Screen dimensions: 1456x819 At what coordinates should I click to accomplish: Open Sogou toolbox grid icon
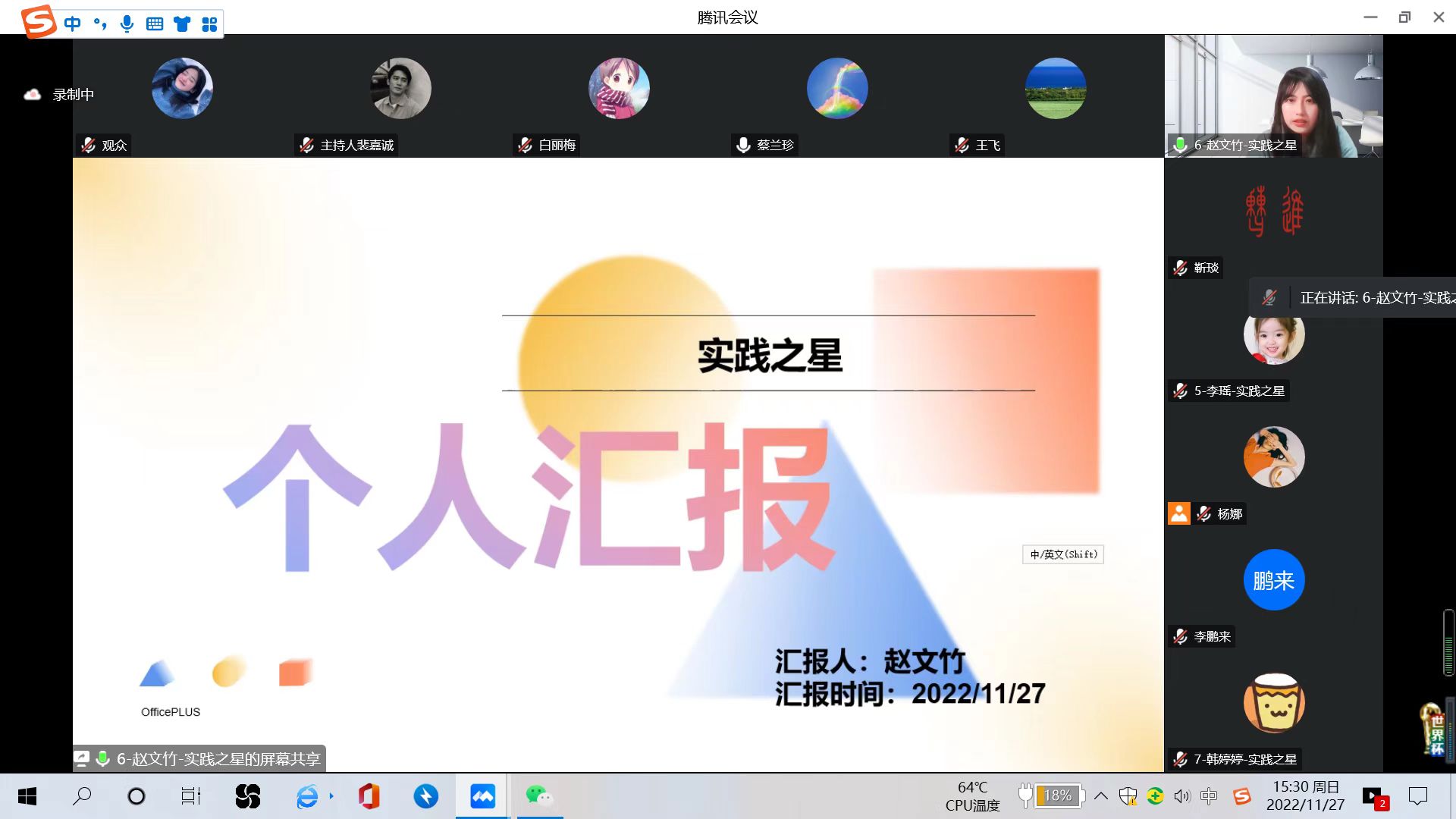click(209, 24)
